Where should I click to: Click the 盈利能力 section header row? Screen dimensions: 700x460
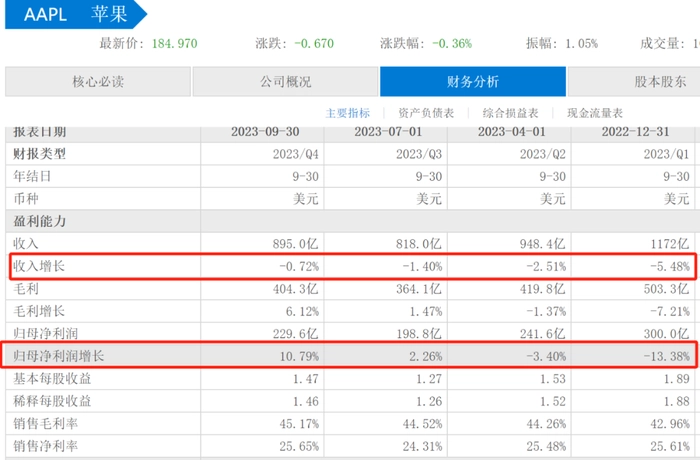click(x=40, y=220)
